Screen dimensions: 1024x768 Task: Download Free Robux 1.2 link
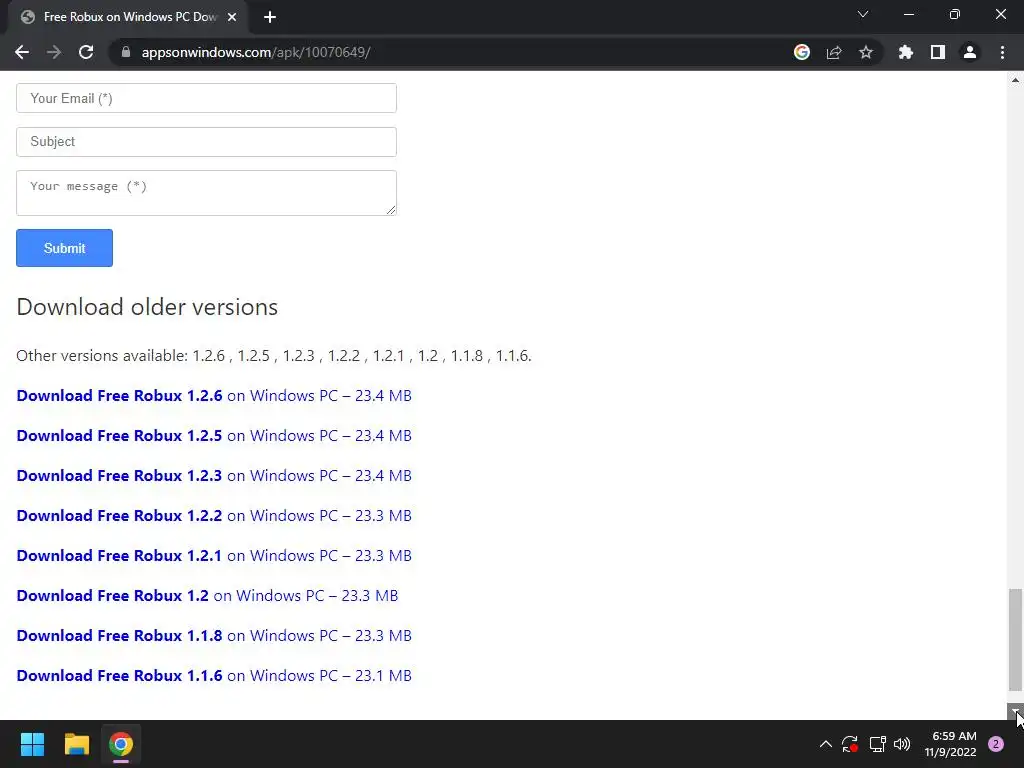click(207, 596)
